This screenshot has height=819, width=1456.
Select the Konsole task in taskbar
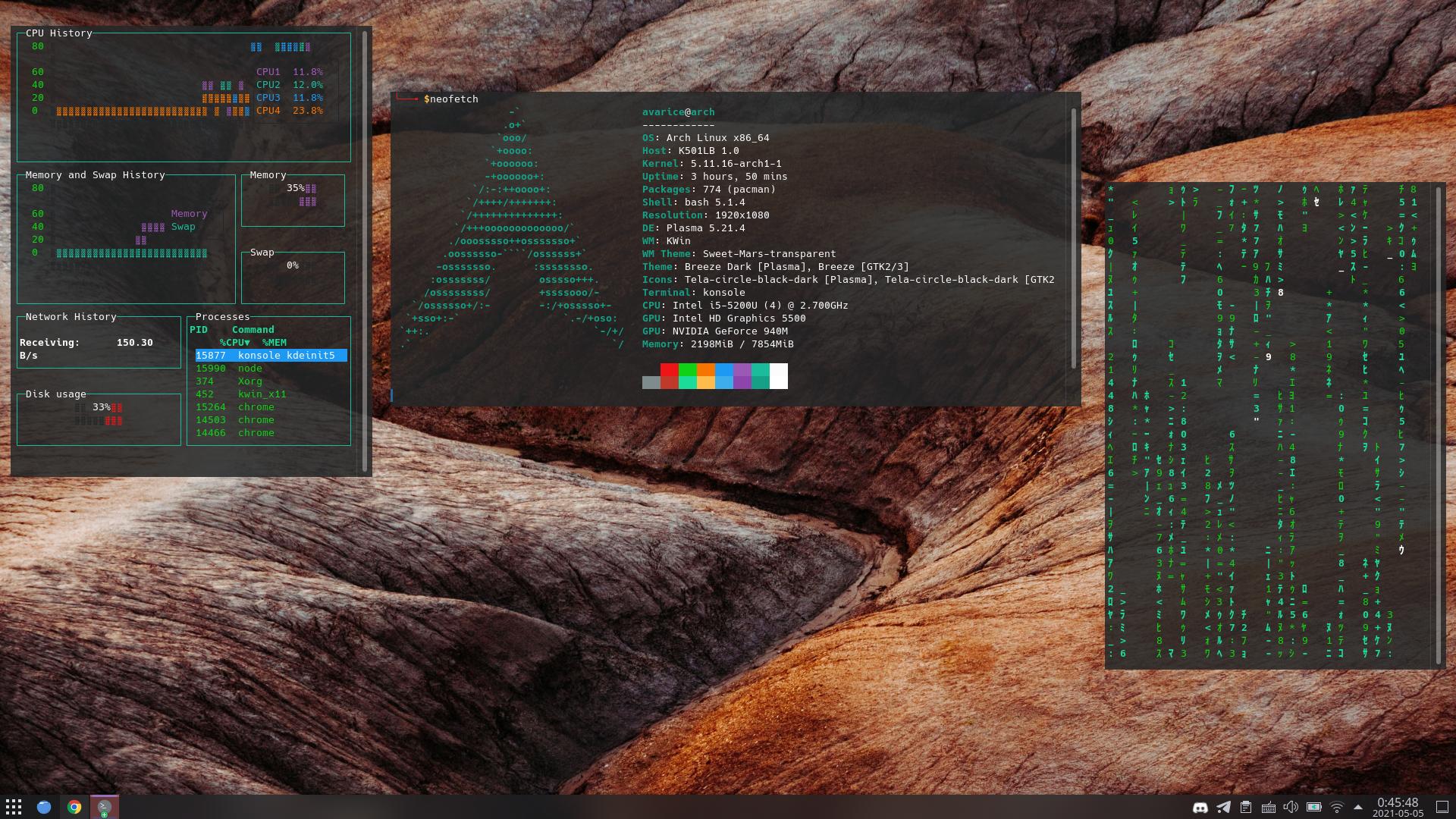tap(105, 807)
